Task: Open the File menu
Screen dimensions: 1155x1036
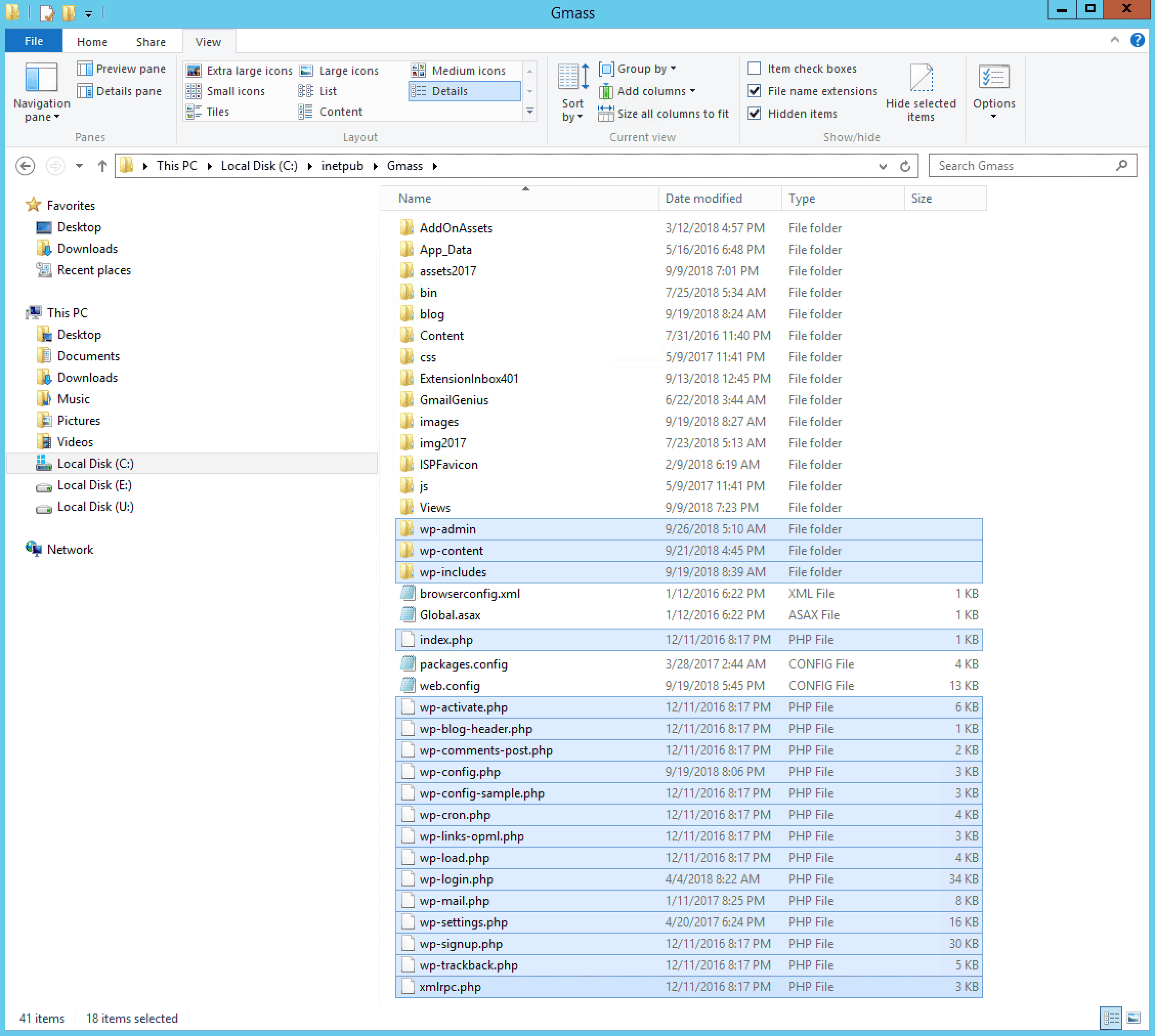Action: tap(34, 41)
